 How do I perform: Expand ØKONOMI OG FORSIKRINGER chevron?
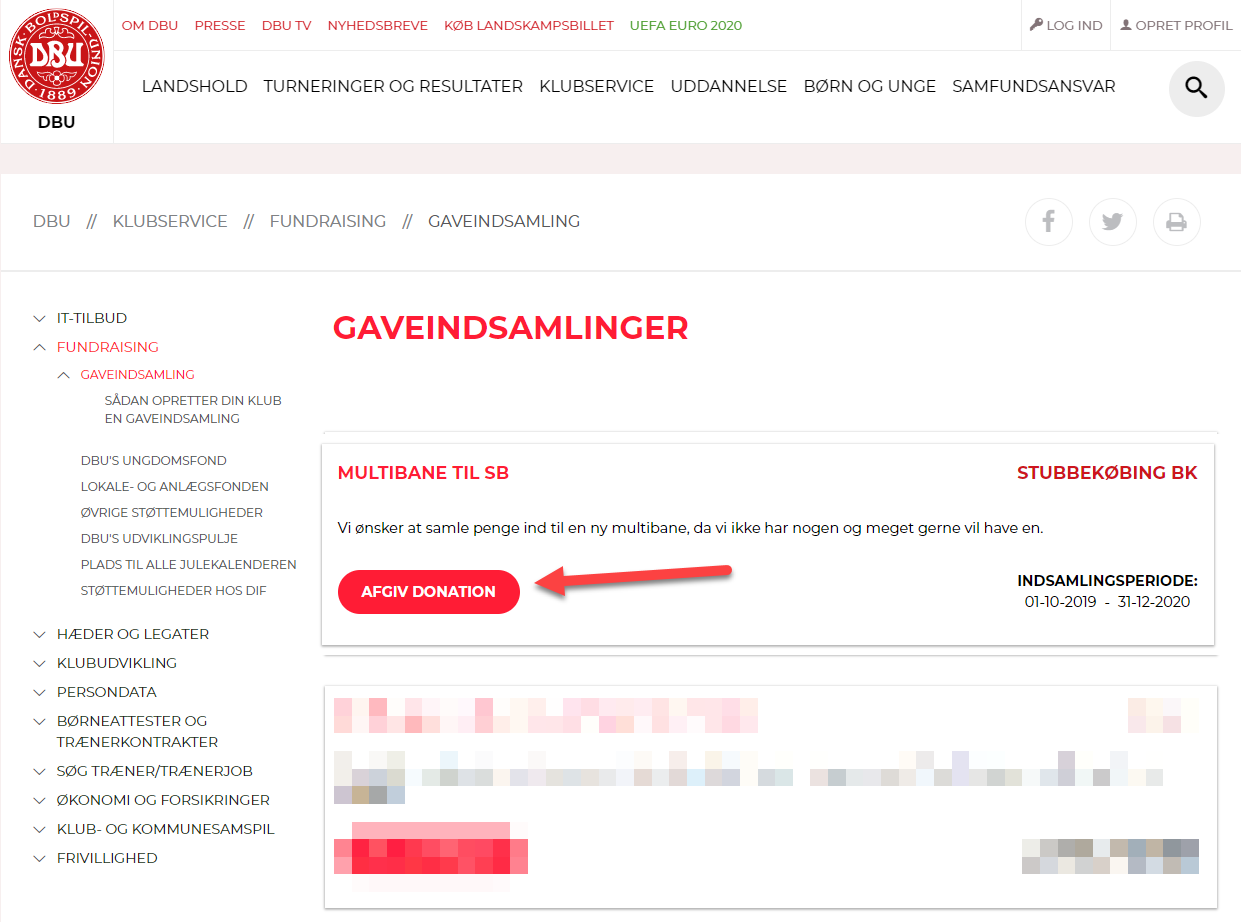tap(39, 801)
